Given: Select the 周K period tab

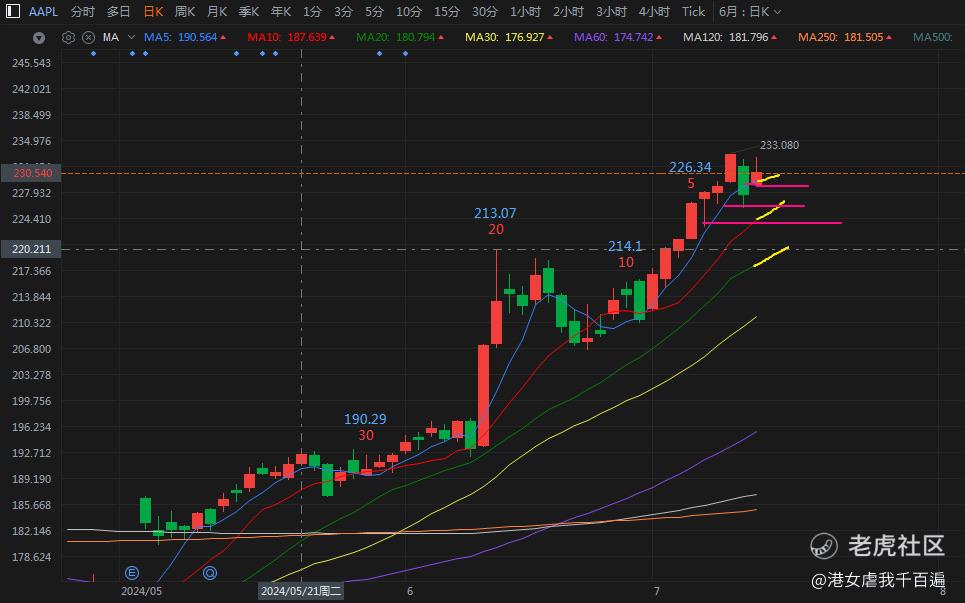Looking at the screenshot, I should coord(185,12).
